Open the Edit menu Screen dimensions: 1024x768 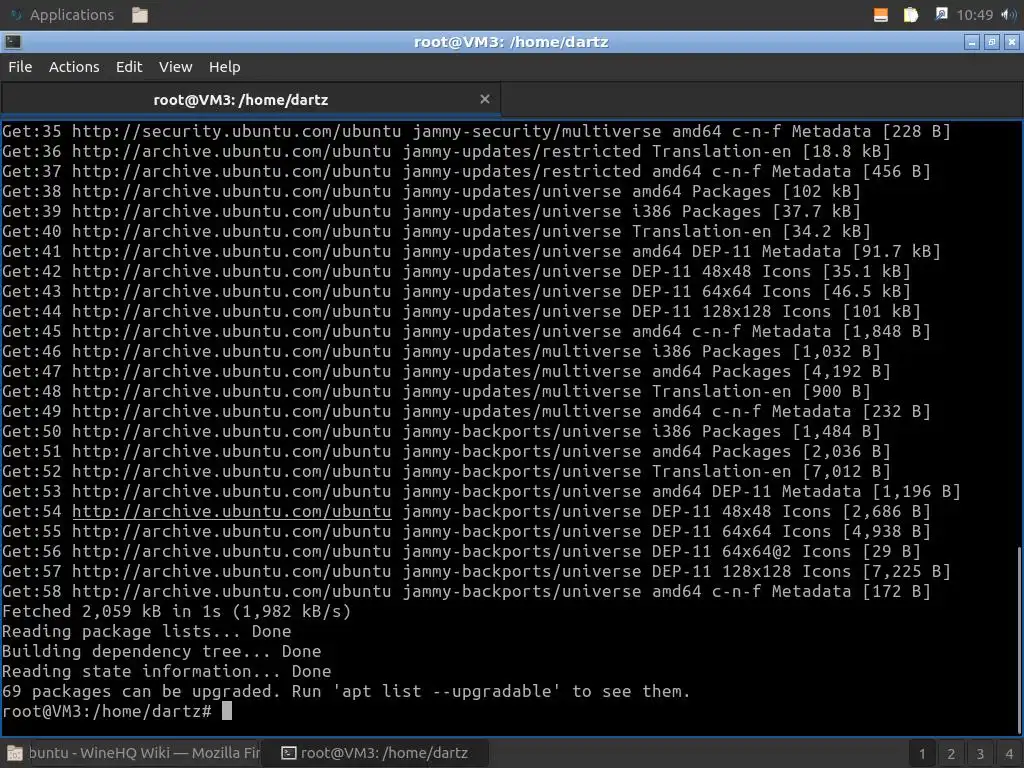coord(129,67)
